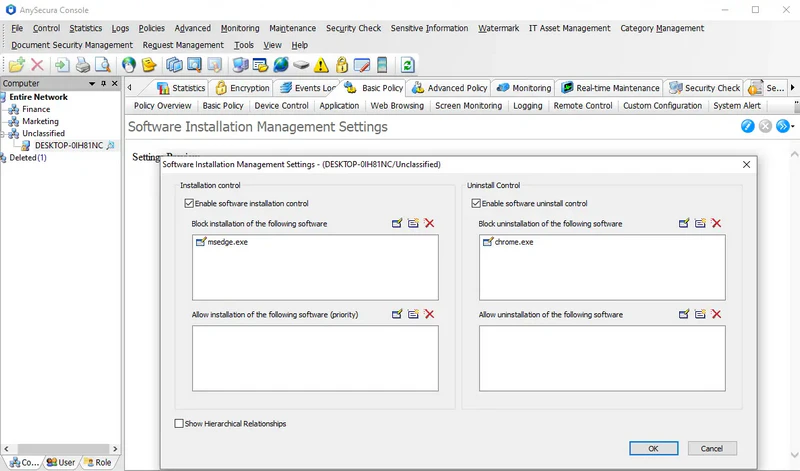
Task: Switch to the User bottom tab
Action: pyautogui.click(x=61, y=462)
